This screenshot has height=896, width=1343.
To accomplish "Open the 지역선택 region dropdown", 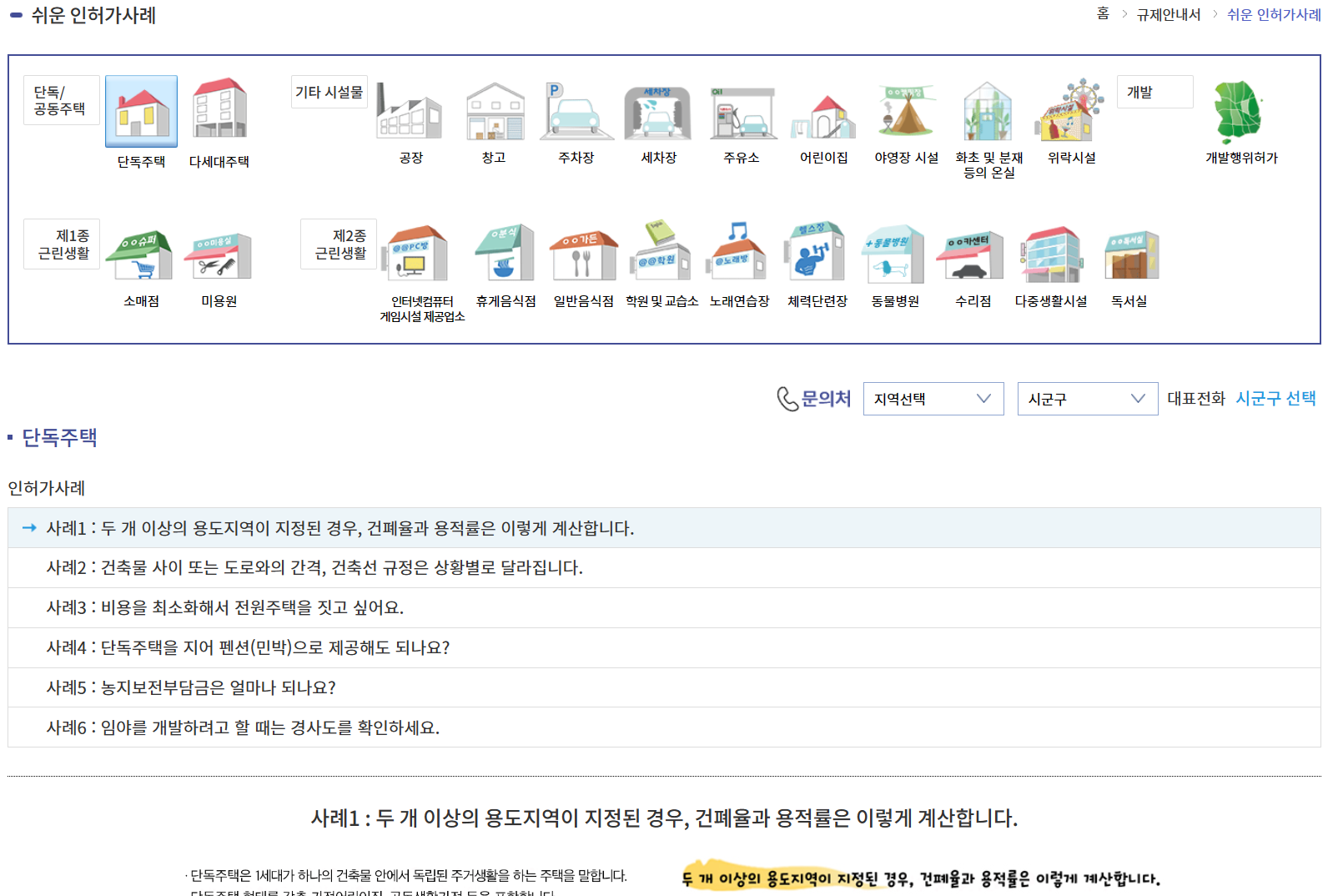I will coord(932,399).
